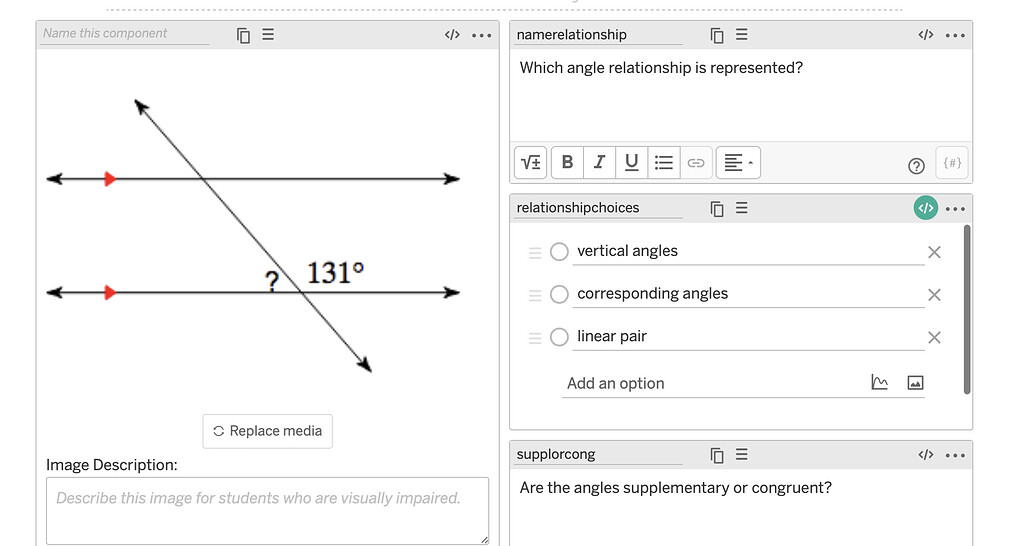The height and width of the screenshot is (546, 1024).
Task: Choose the 'corresponding angles' radio button
Action: coord(560,294)
